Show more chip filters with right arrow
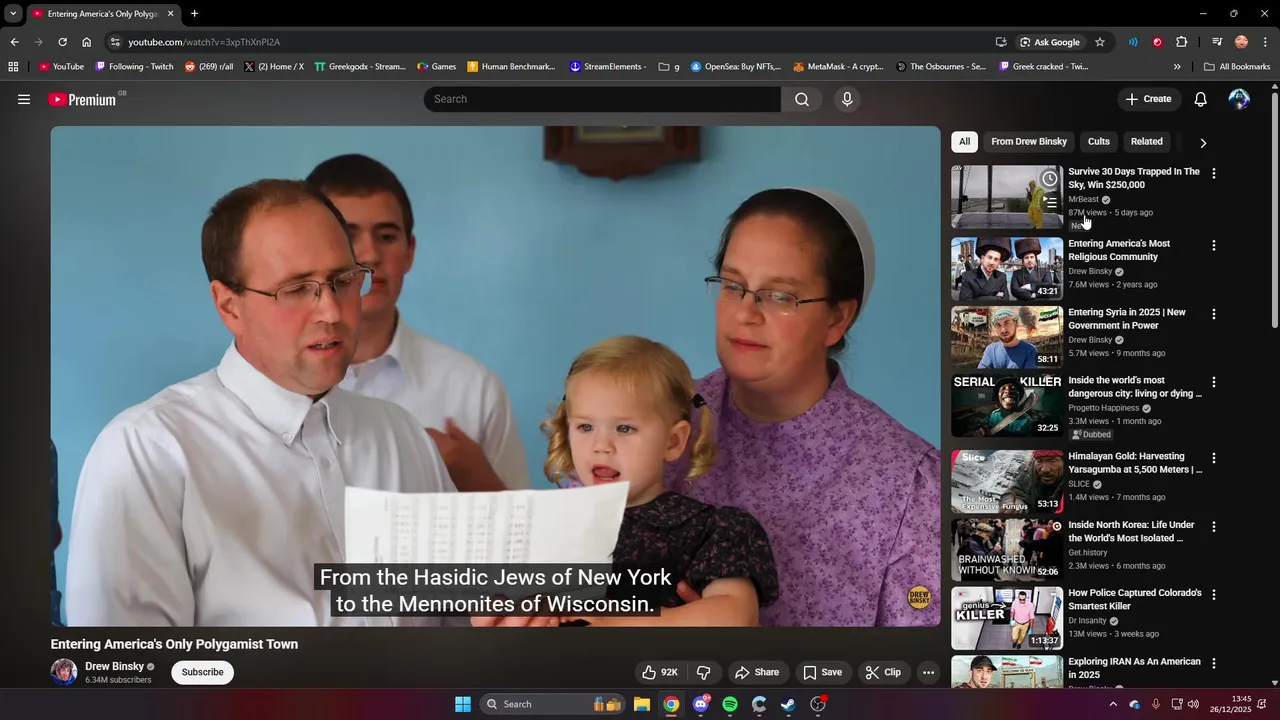The height and width of the screenshot is (720, 1280). pos(1203,143)
